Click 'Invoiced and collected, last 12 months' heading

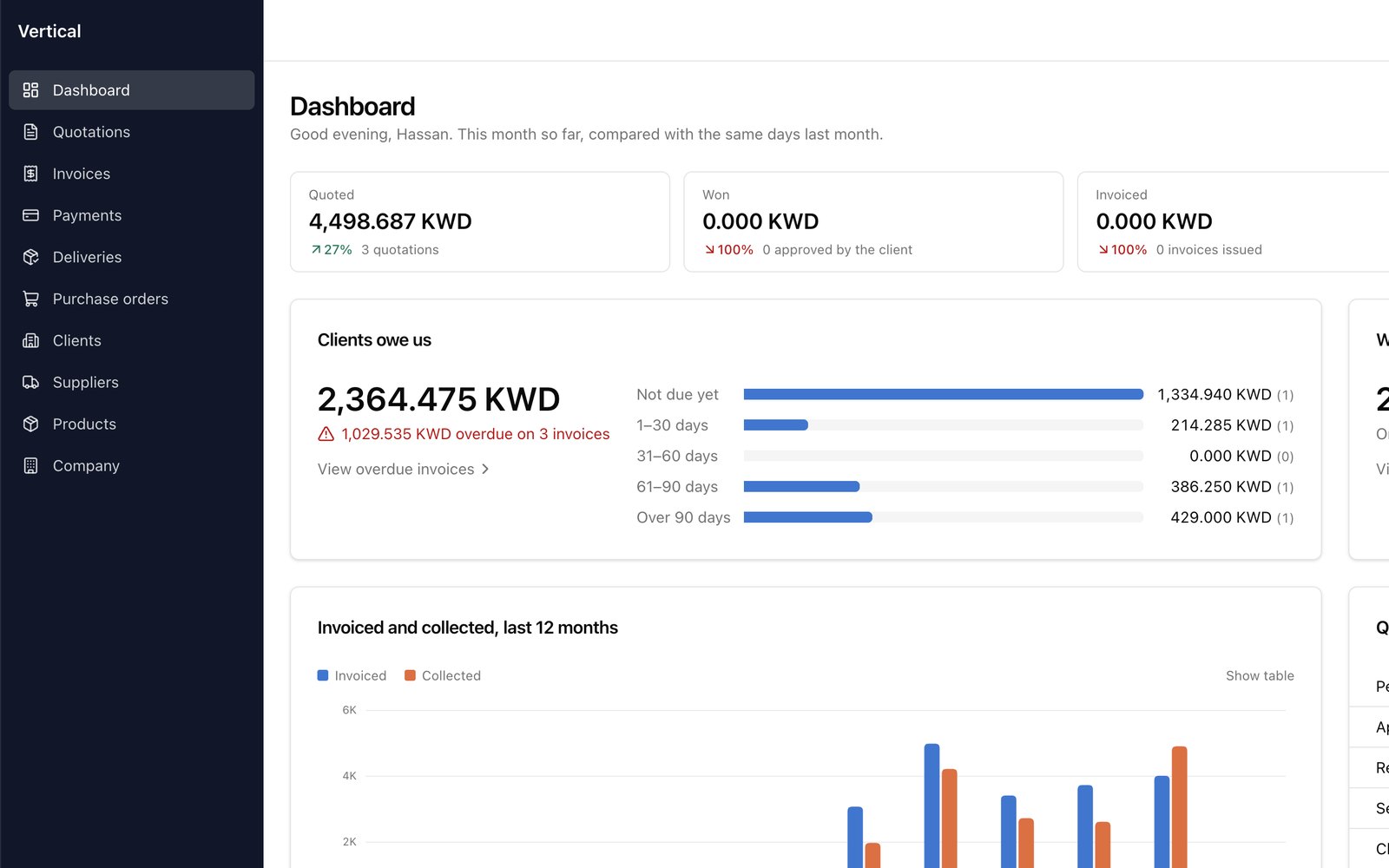click(x=468, y=628)
